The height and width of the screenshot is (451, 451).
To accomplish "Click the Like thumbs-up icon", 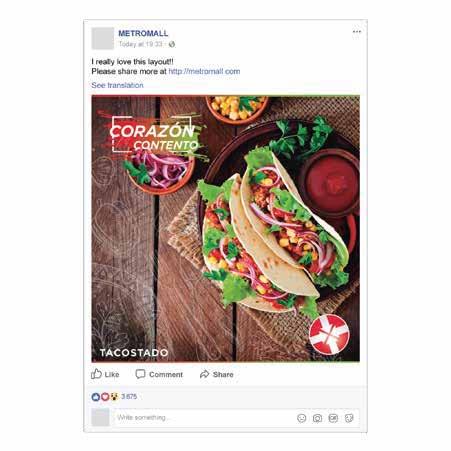I will pyautogui.click(x=96, y=374).
